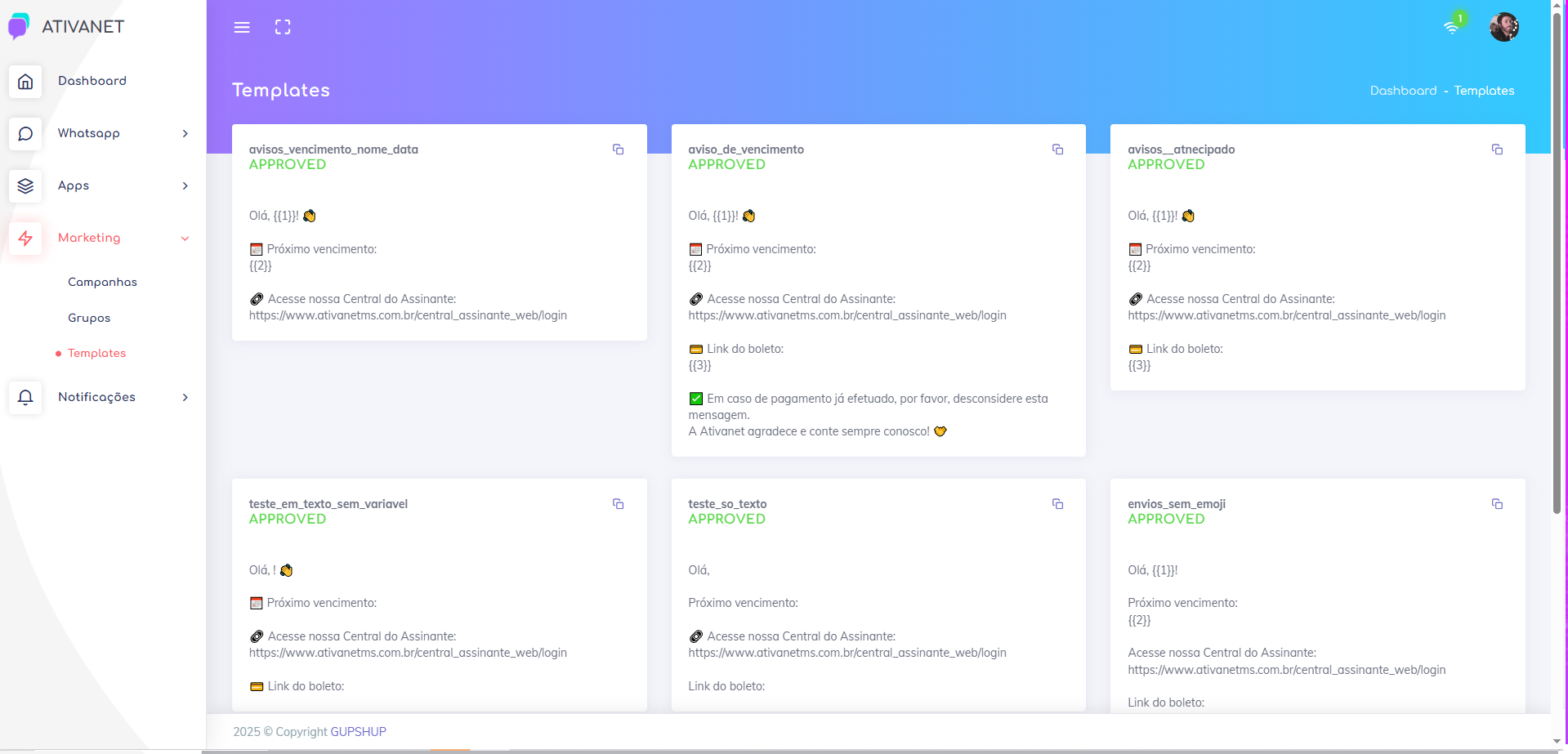Activate fullscreen mode icon
This screenshot has height=754, width=1568.
283,27
